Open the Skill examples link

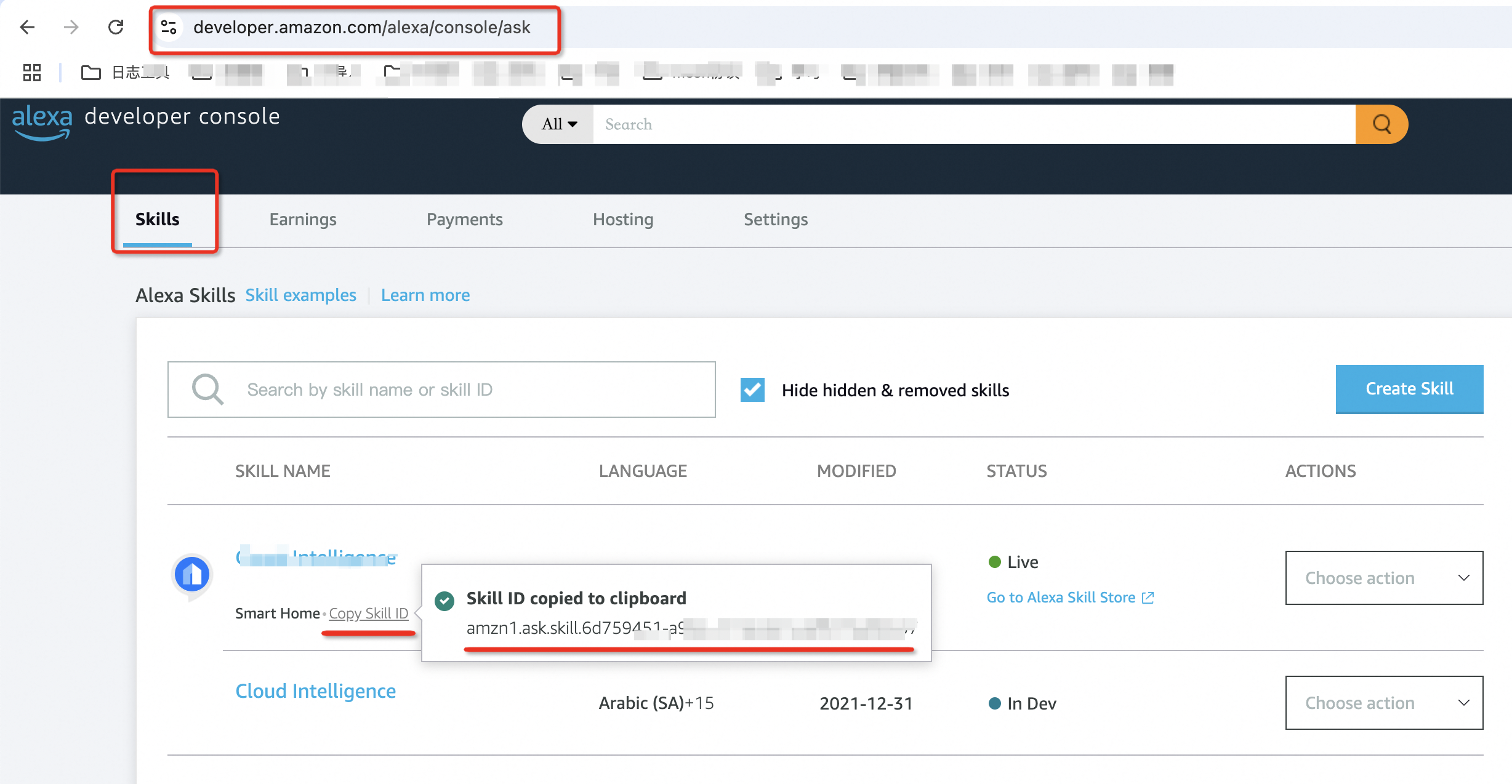(301, 295)
